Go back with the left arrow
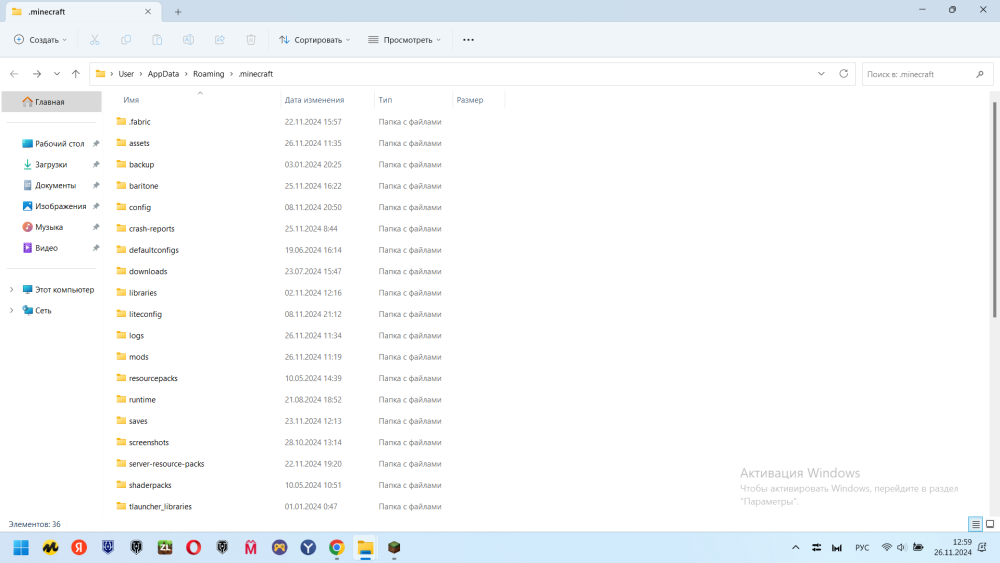The height and width of the screenshot is (563, 1000). click(14, 74)
